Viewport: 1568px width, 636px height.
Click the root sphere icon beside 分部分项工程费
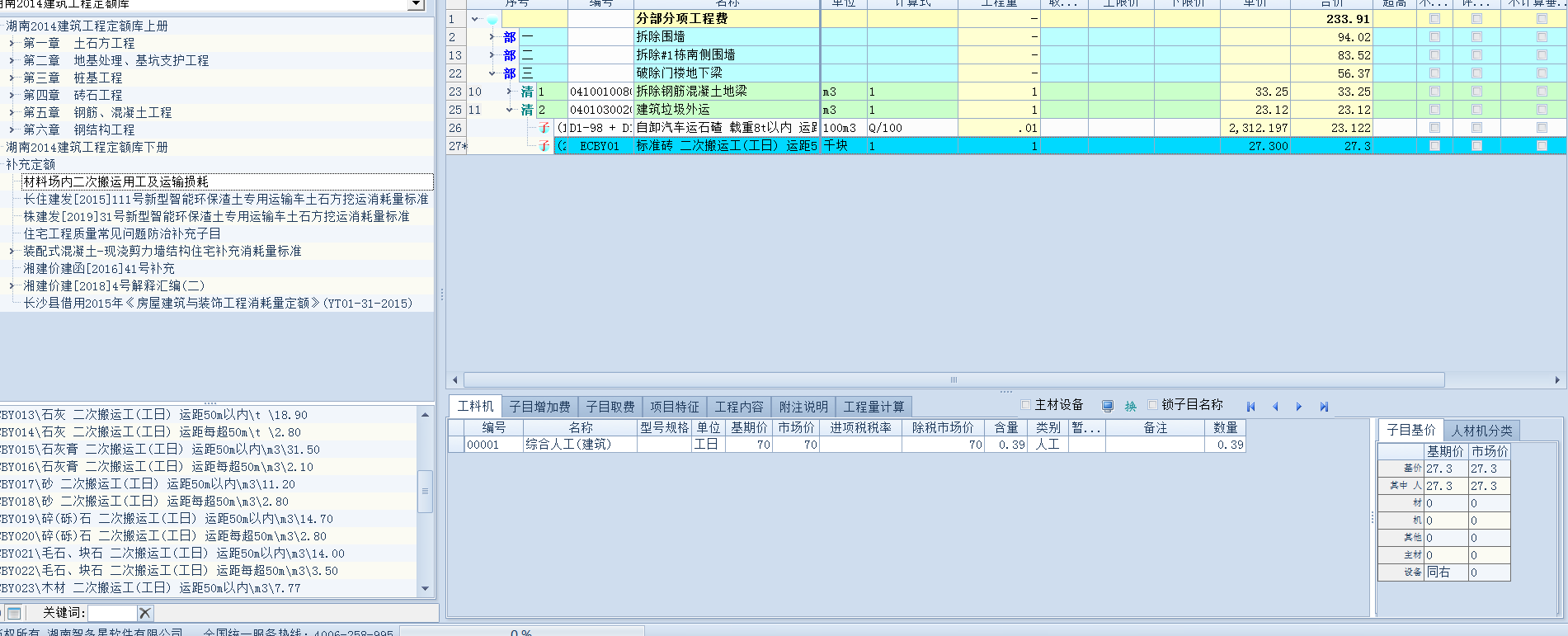(x=492, y=19)
